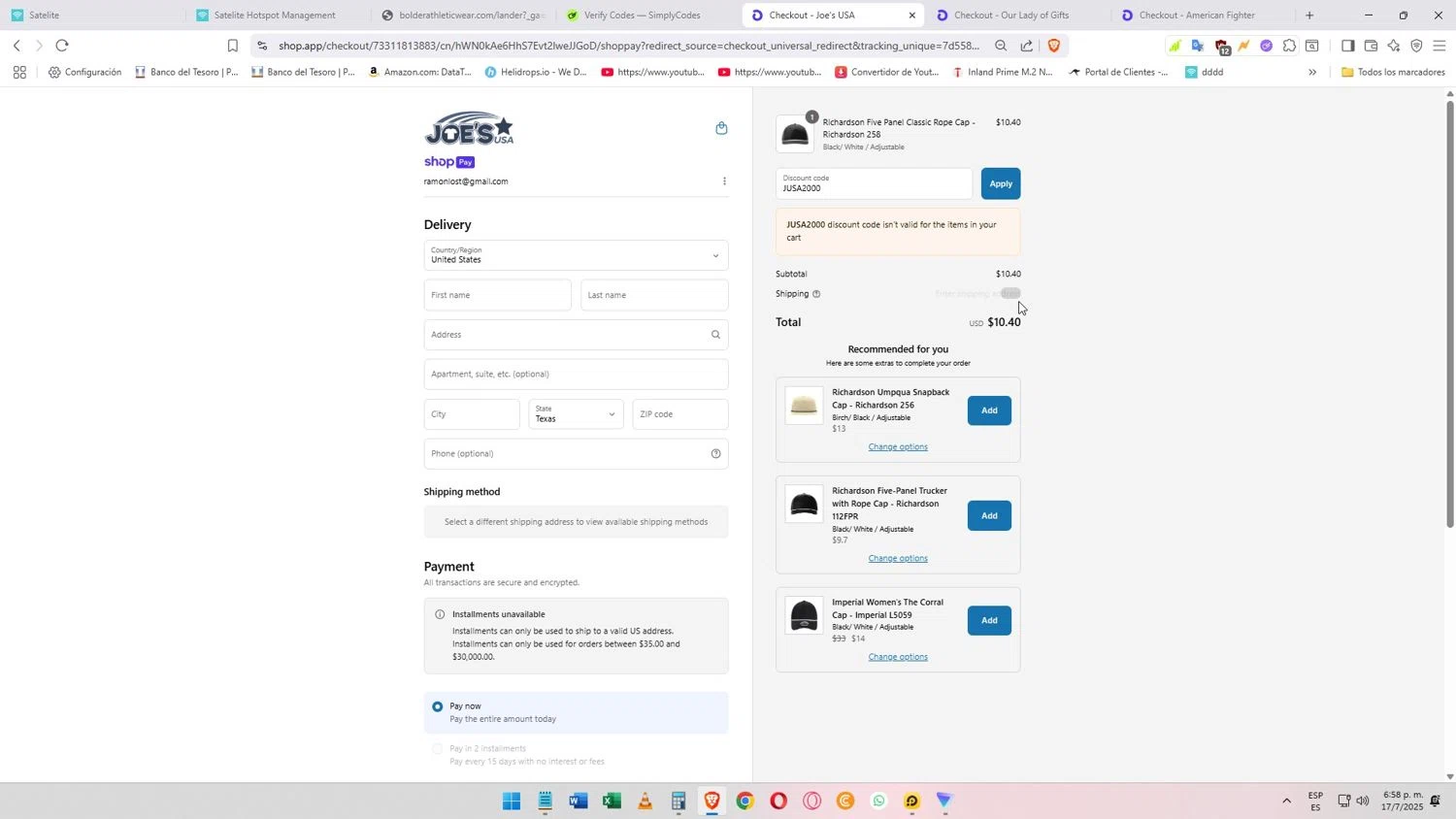Open the shopping bag cart icon

pyautogui.click(x=721, y=128)
